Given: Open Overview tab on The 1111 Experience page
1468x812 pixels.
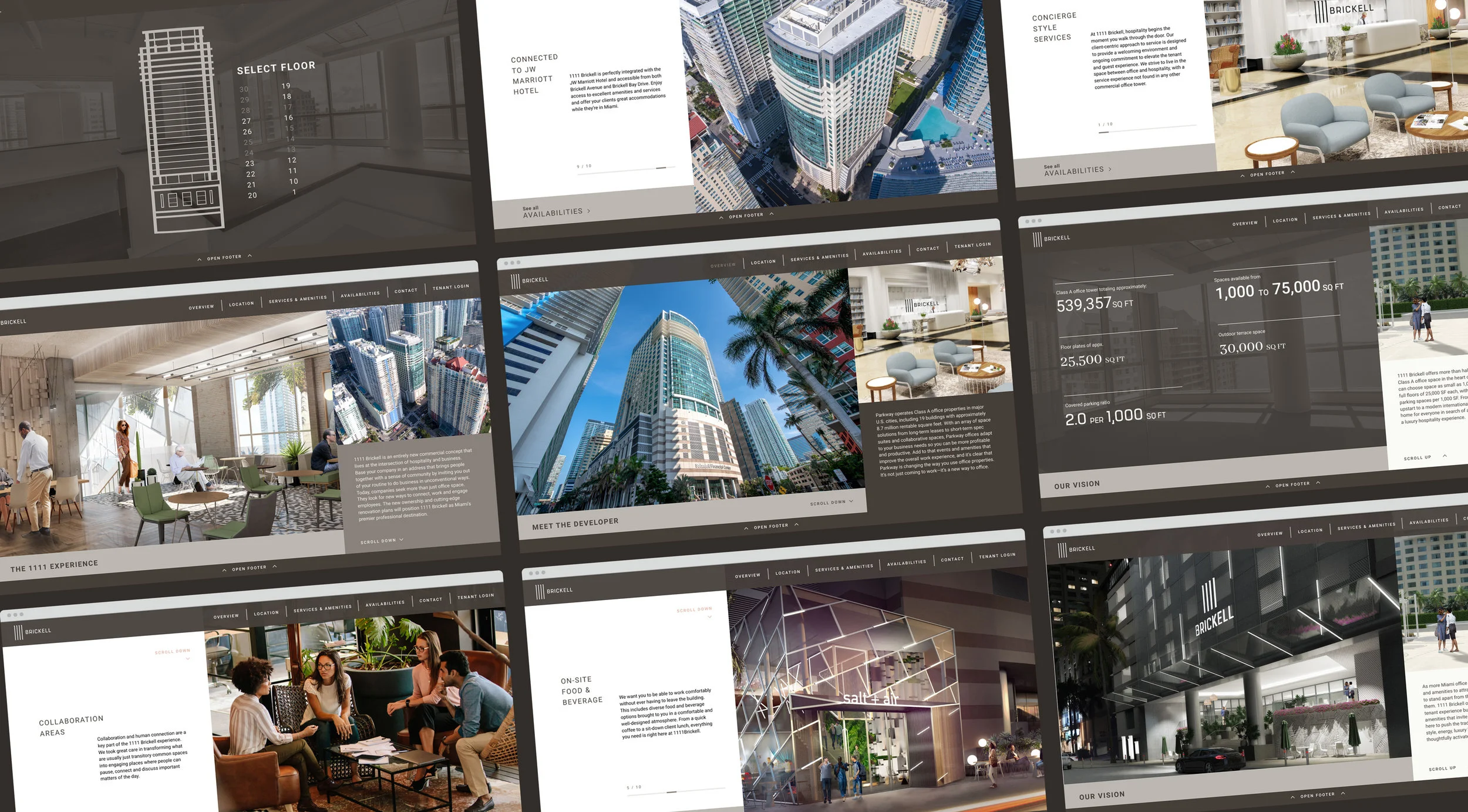Looking at the screenshot, I should point(201,306).
